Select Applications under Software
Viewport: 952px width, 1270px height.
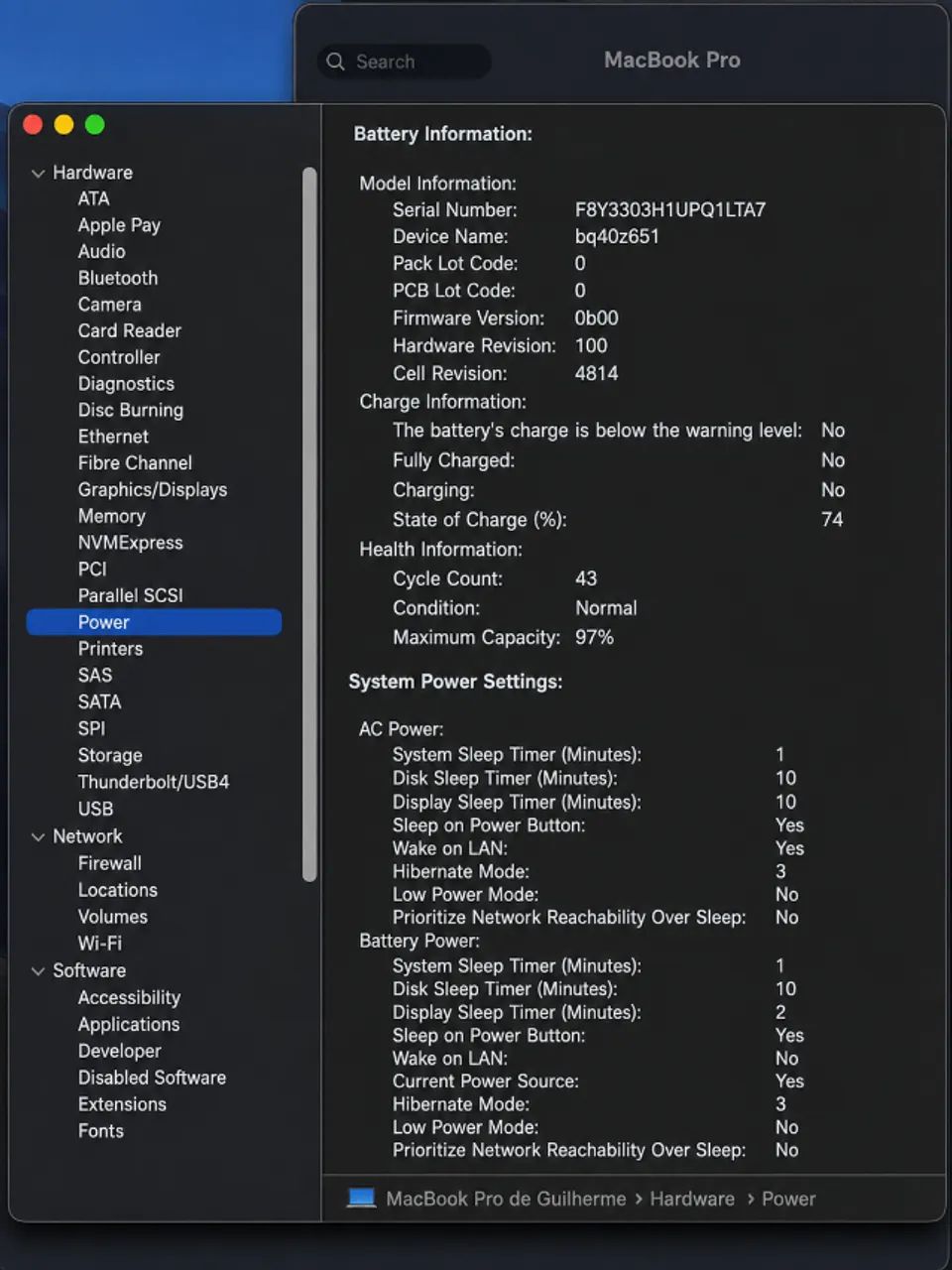(129, 1024)
